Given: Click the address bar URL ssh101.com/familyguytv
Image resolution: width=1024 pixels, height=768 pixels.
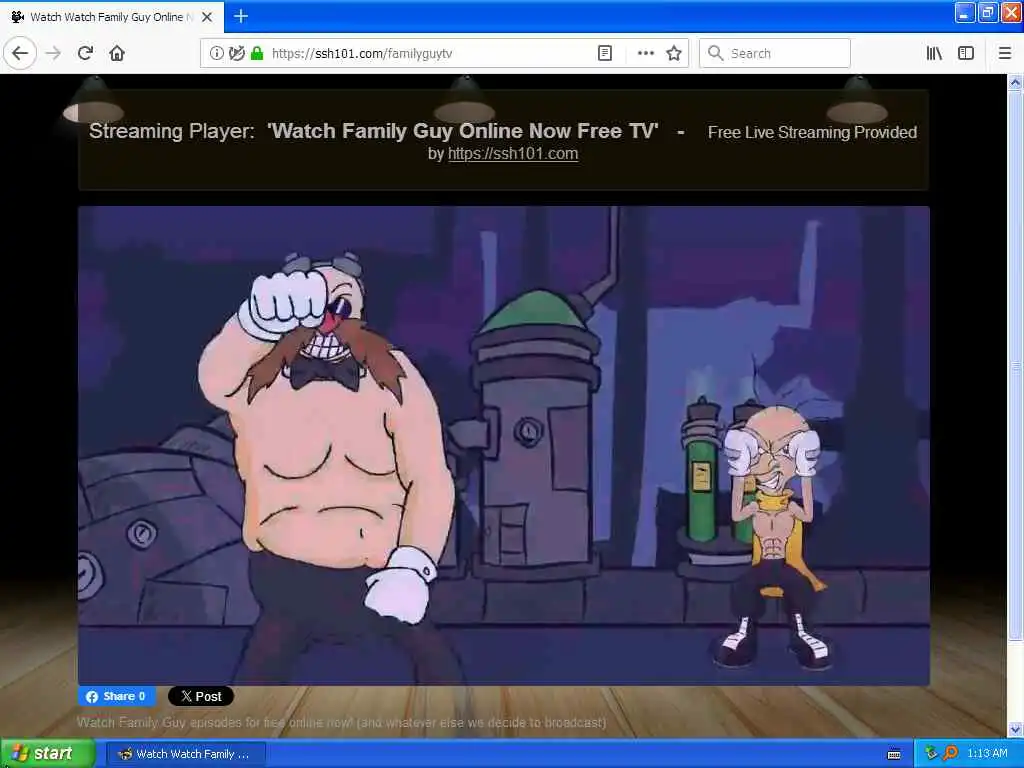Looking at the screenshot, I should [x=362, y=54].
